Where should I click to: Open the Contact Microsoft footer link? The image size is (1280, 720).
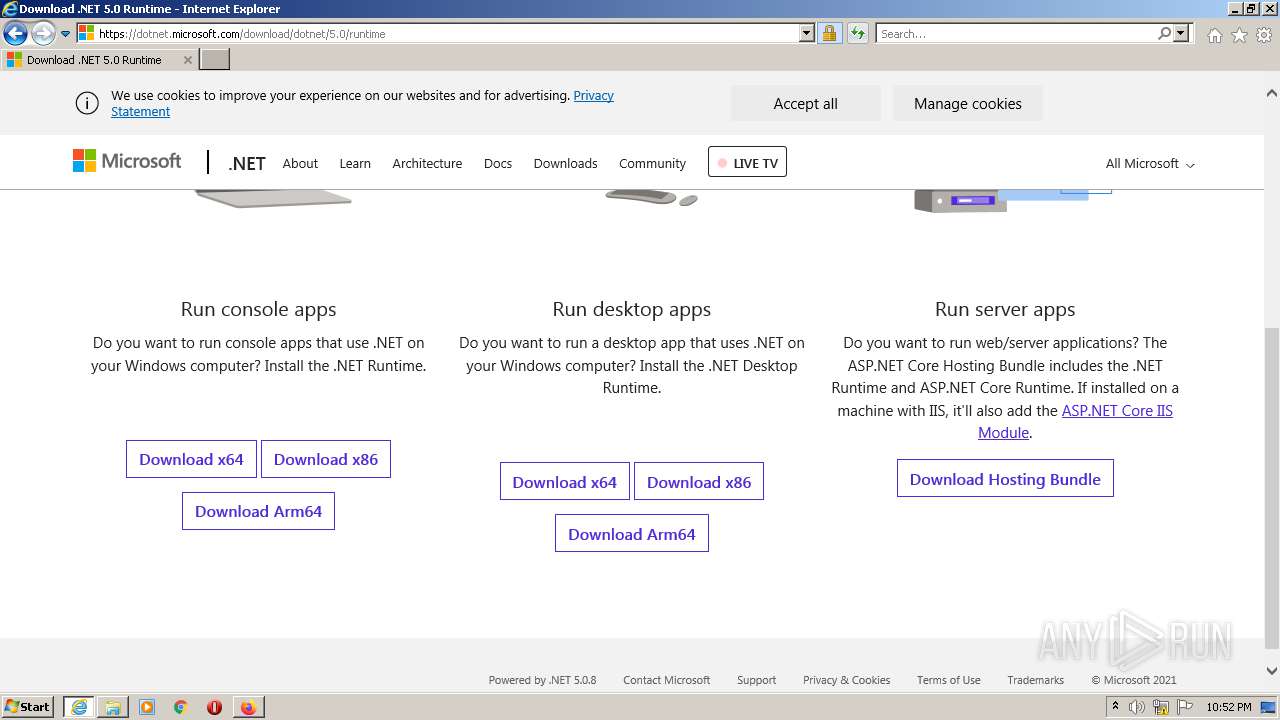(x=666, y=680)
